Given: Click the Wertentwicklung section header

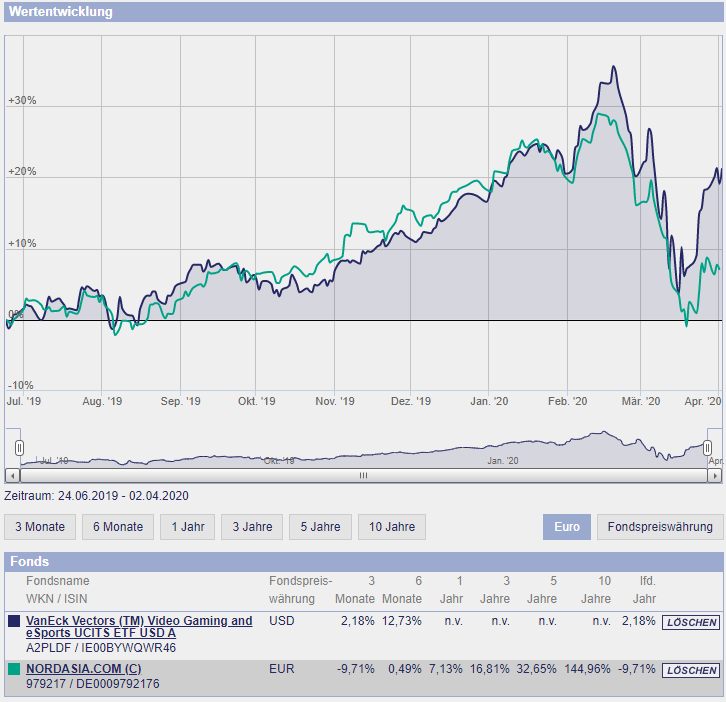Looking at the screenshot, I should [x=363, y=12].
